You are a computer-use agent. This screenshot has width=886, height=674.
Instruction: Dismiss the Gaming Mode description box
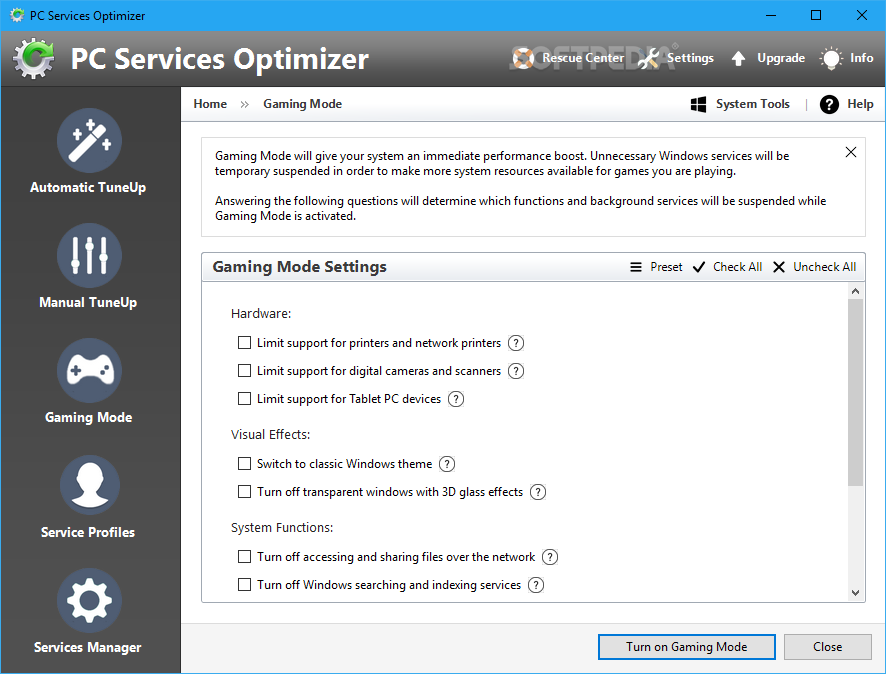tap(850, 152)
